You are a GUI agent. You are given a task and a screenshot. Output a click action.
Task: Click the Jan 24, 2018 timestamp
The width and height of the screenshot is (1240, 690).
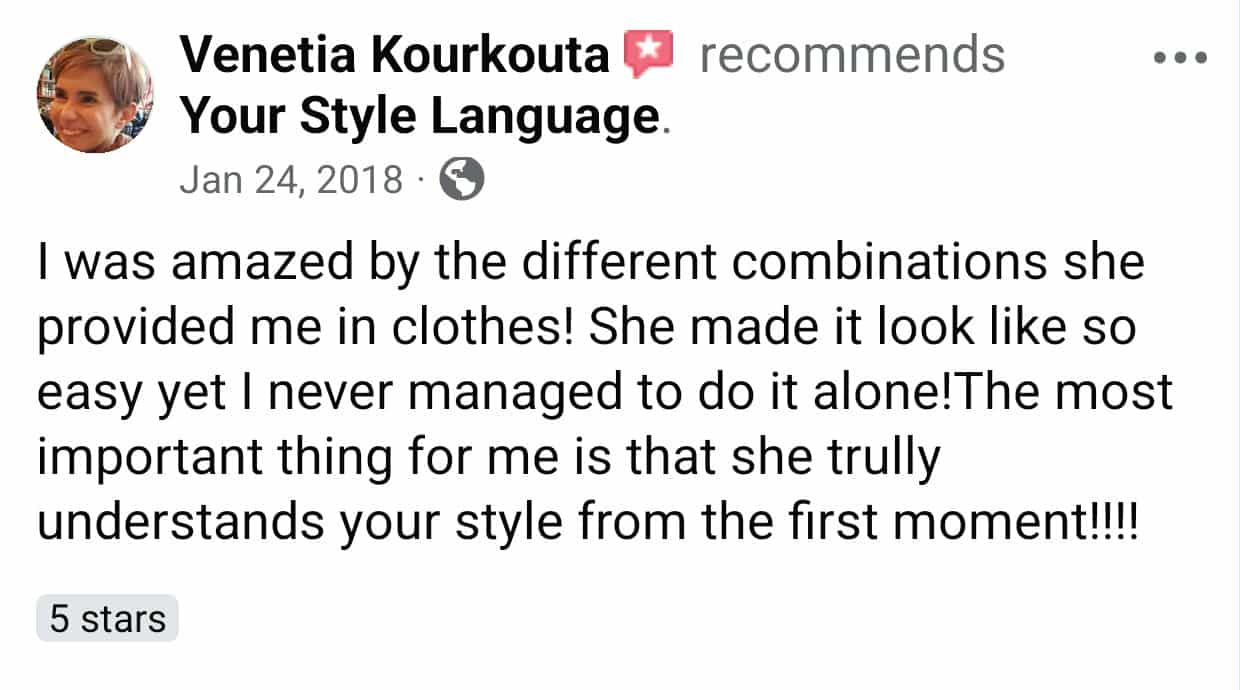[291, 181]
